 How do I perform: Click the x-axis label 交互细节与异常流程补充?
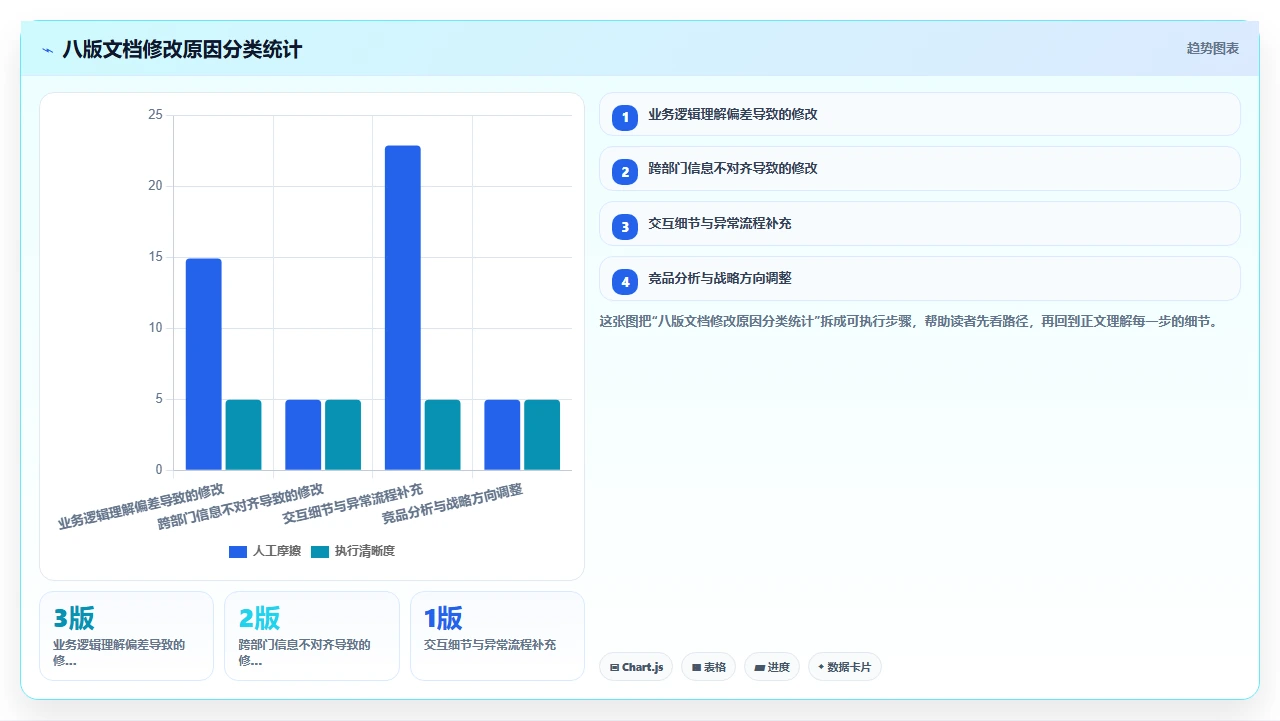click(x=353, y=504)
